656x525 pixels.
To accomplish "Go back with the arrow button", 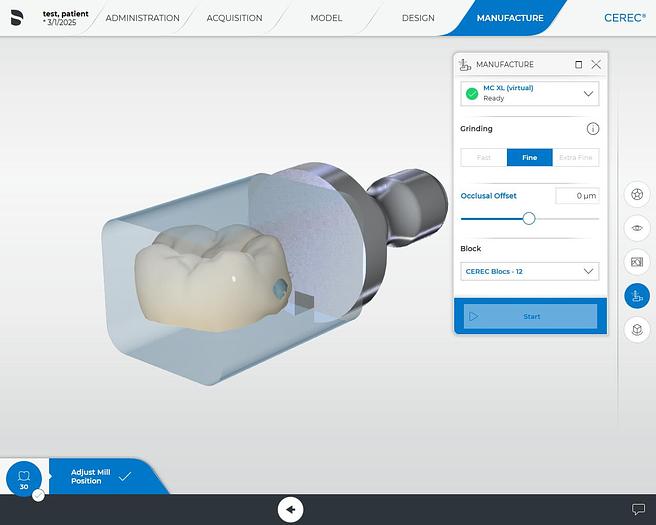I will pyautogui.click(x=290, y=510).
